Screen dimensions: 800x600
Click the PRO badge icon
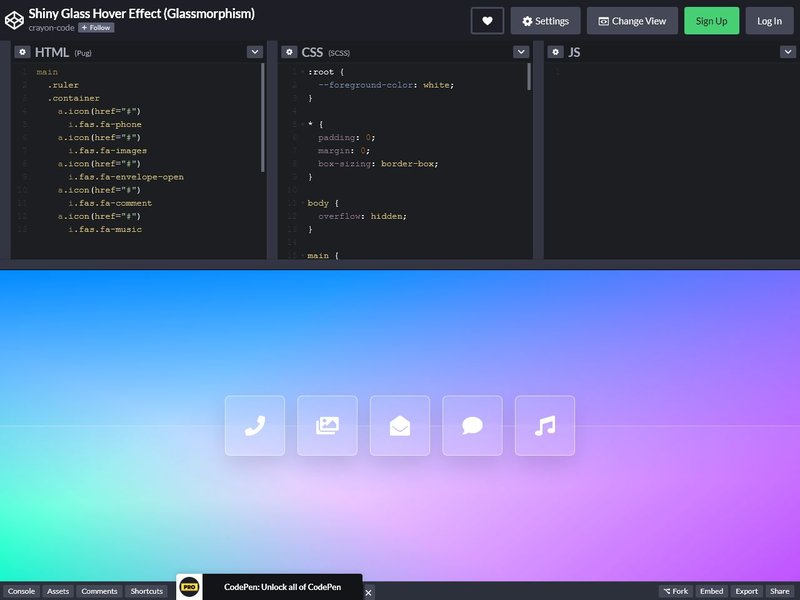click(189, 587)
